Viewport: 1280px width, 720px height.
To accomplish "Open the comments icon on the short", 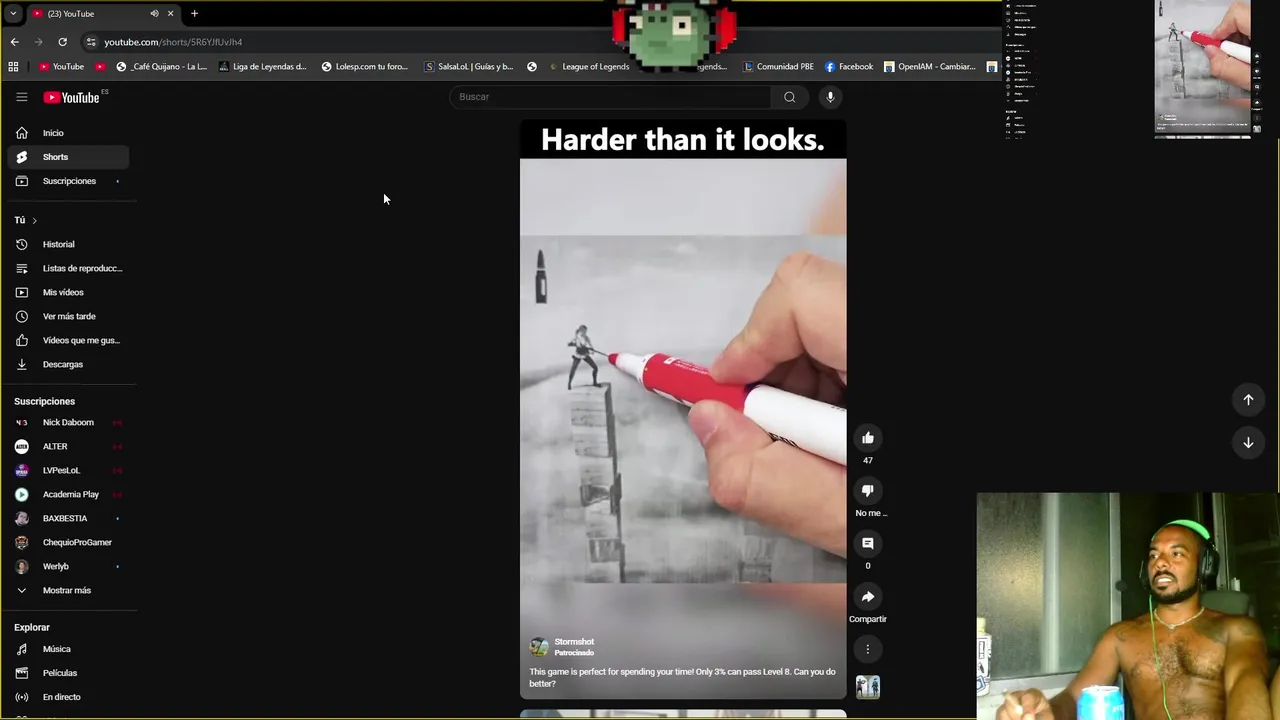I will 868,543.
